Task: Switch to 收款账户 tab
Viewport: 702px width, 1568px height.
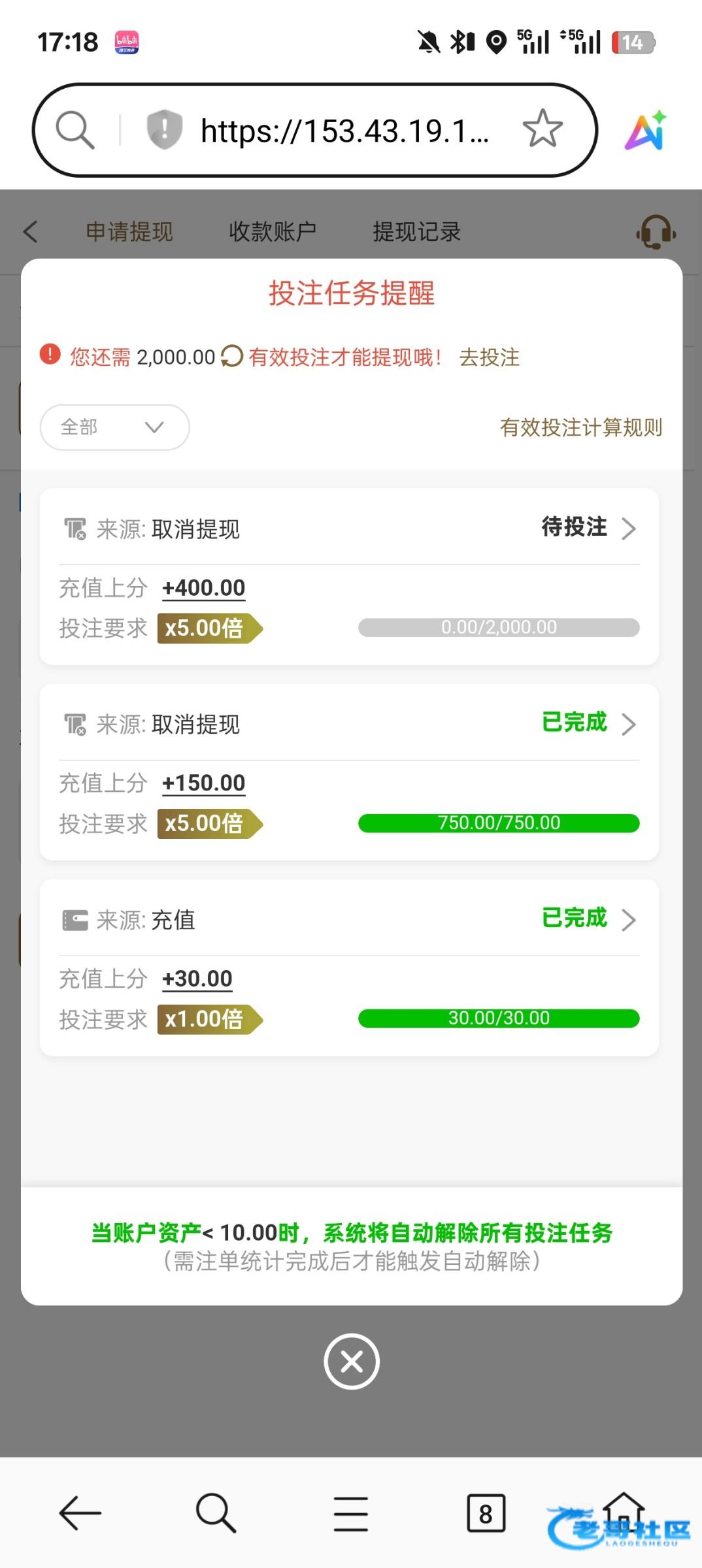Action: (x=273, y=232)
